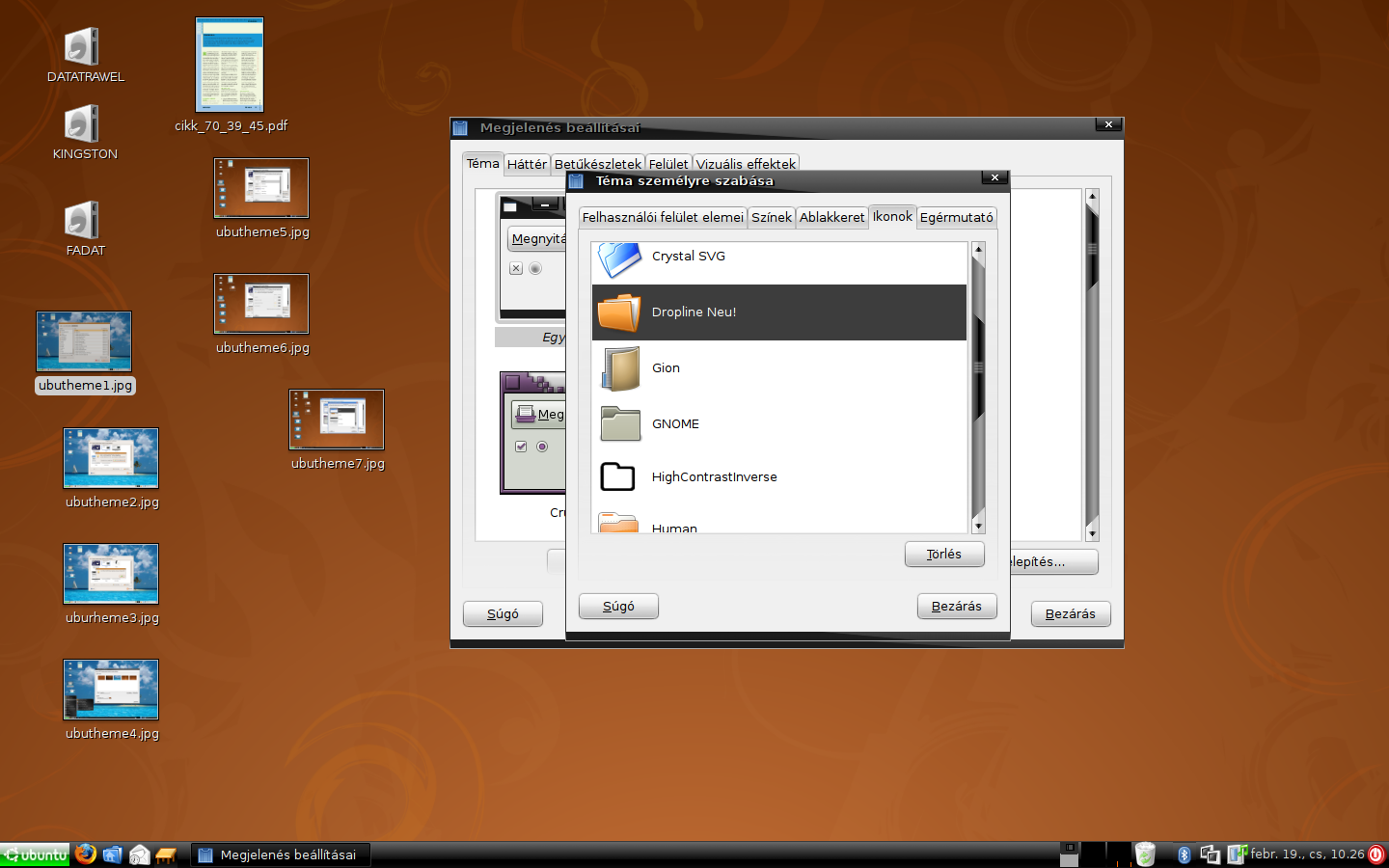Select the Dropline Neu! icon theme
The height and width of the screenshot is (868, 1389).
778,312
